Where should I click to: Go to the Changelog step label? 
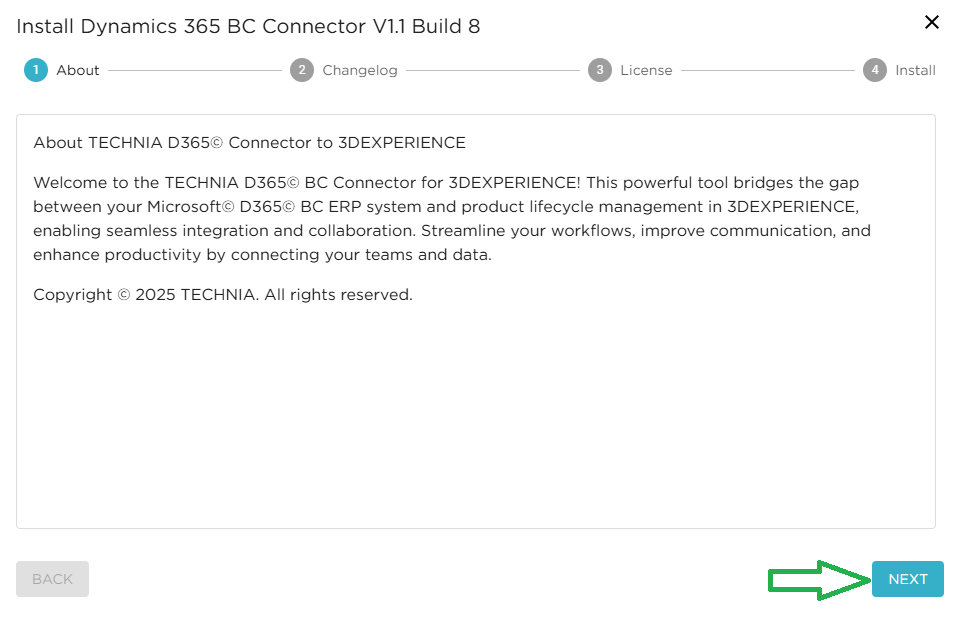click(x=360, y=70)
